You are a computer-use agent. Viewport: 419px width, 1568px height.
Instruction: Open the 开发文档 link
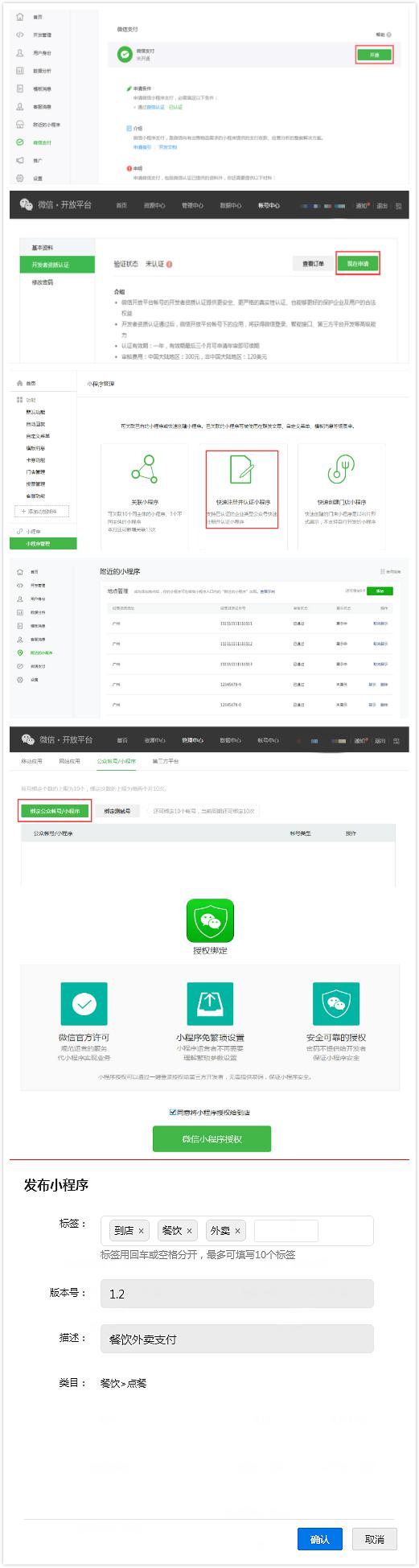pyautogui.click(x=167, y=147)
